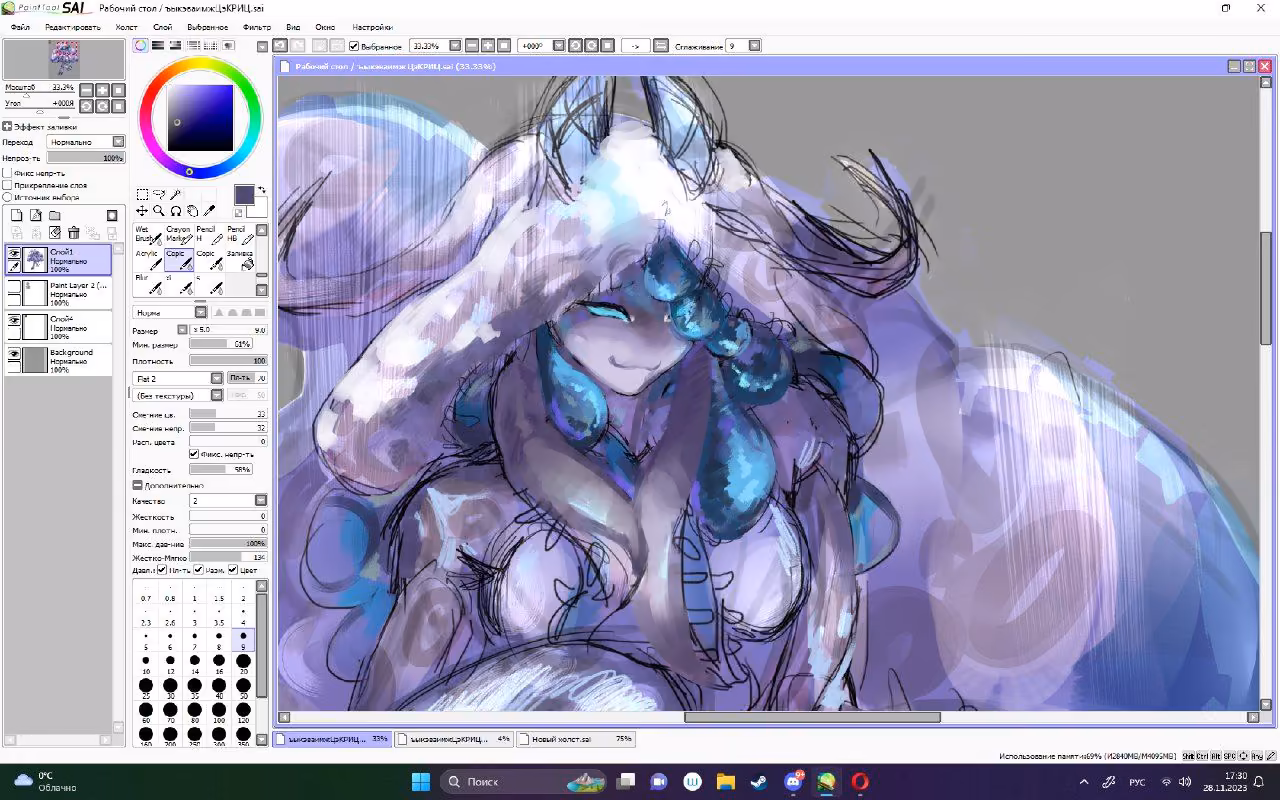Switch to the Новый холст.sai document tab
This screenshot has height=800, width=1280.
pyautogui.click(x=577, y=739)
